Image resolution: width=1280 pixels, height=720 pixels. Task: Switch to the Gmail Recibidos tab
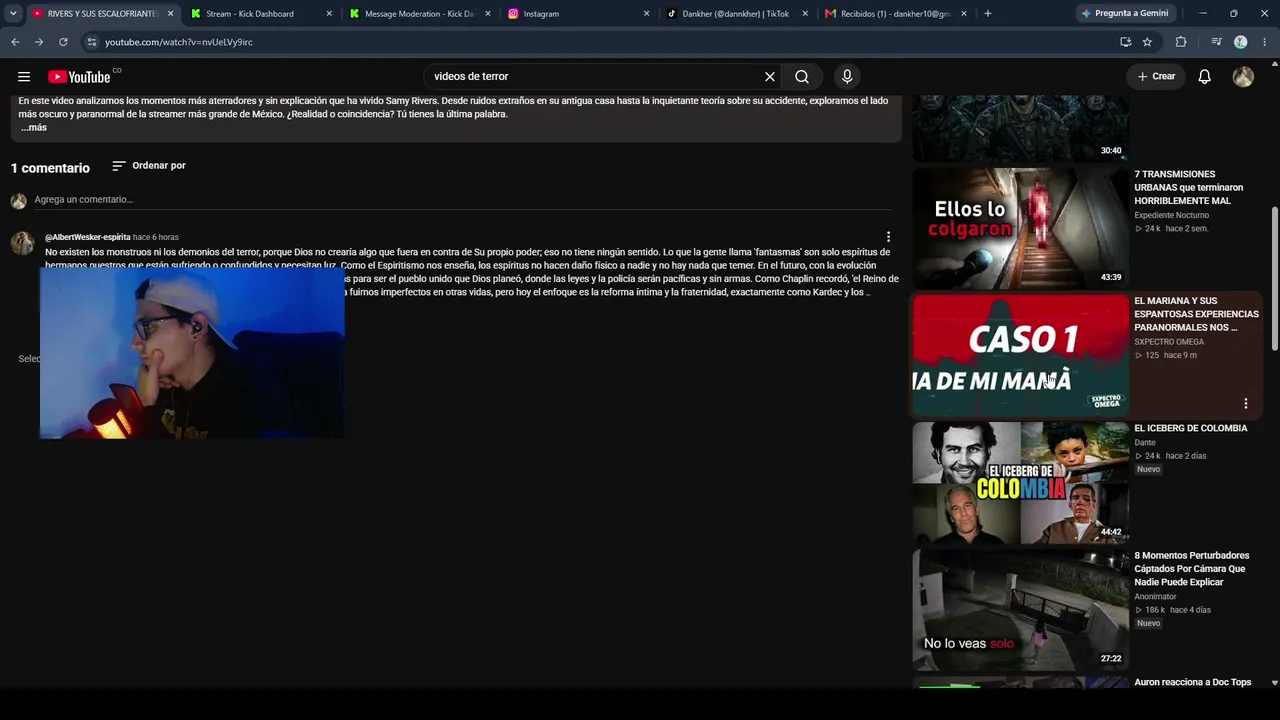(x=896, y=14)
